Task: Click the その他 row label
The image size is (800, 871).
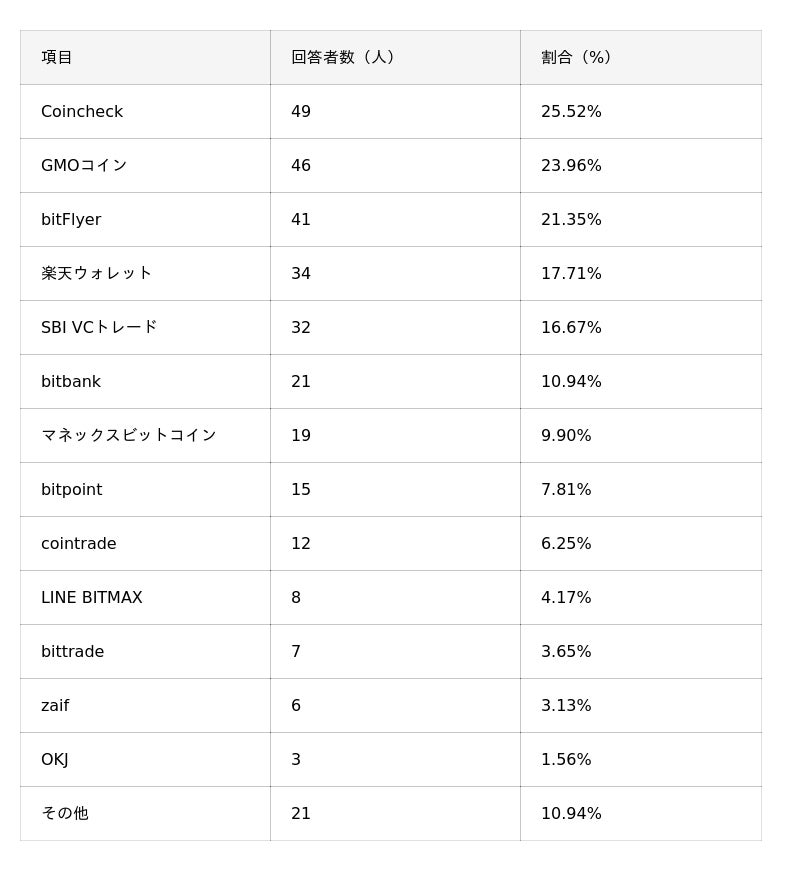Action: point(65,813)
